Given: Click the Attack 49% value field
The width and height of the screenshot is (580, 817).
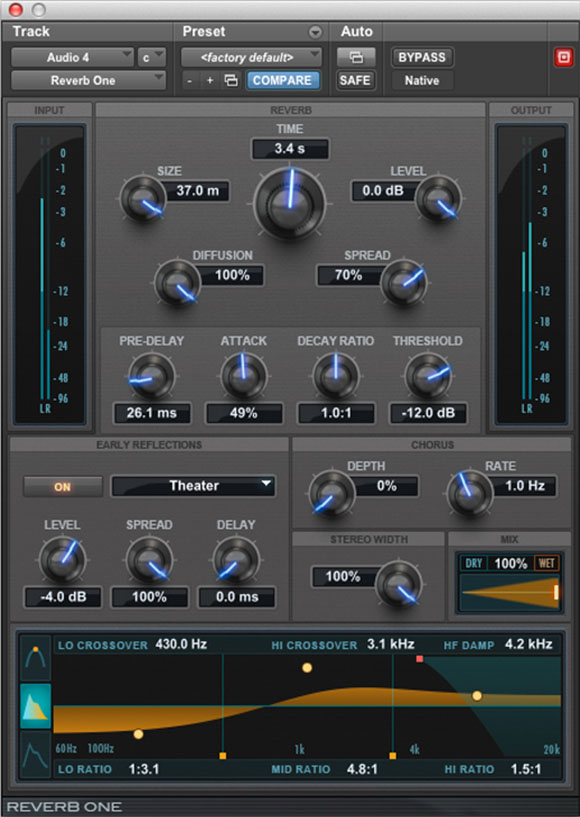Looking at the screenshot, I should (243, 413).
